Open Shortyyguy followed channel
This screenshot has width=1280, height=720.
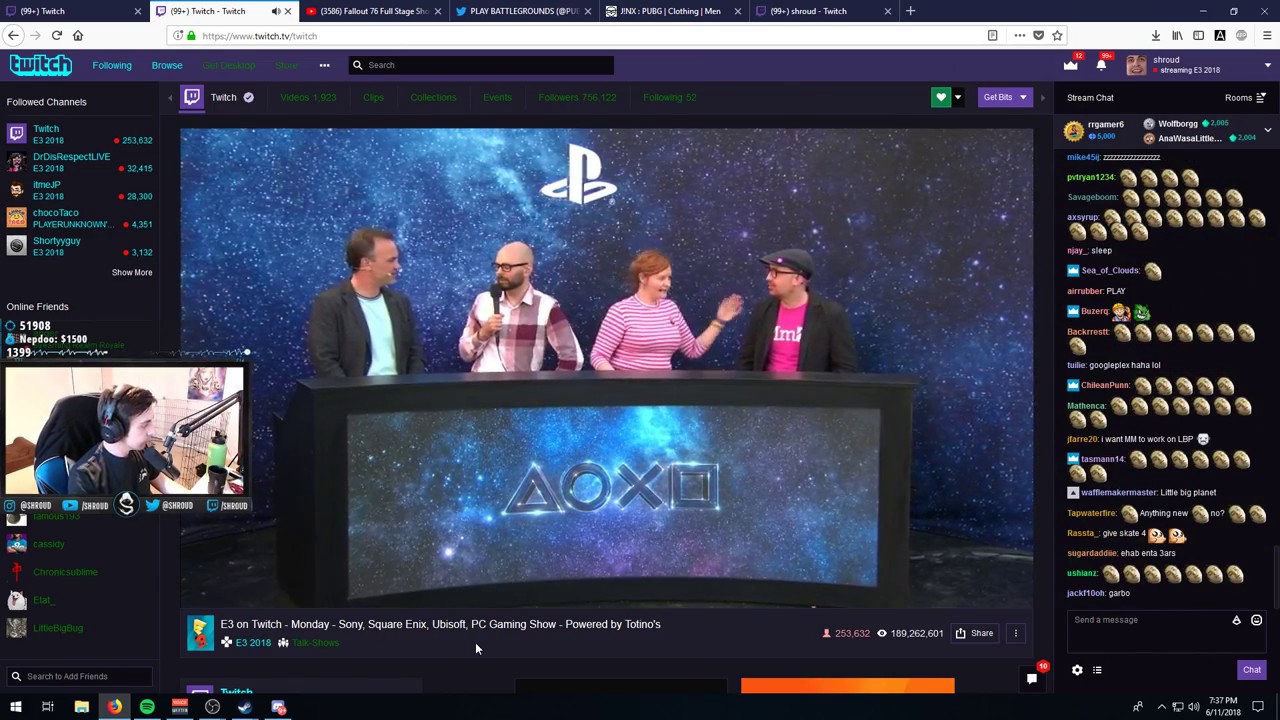(80, 247)
